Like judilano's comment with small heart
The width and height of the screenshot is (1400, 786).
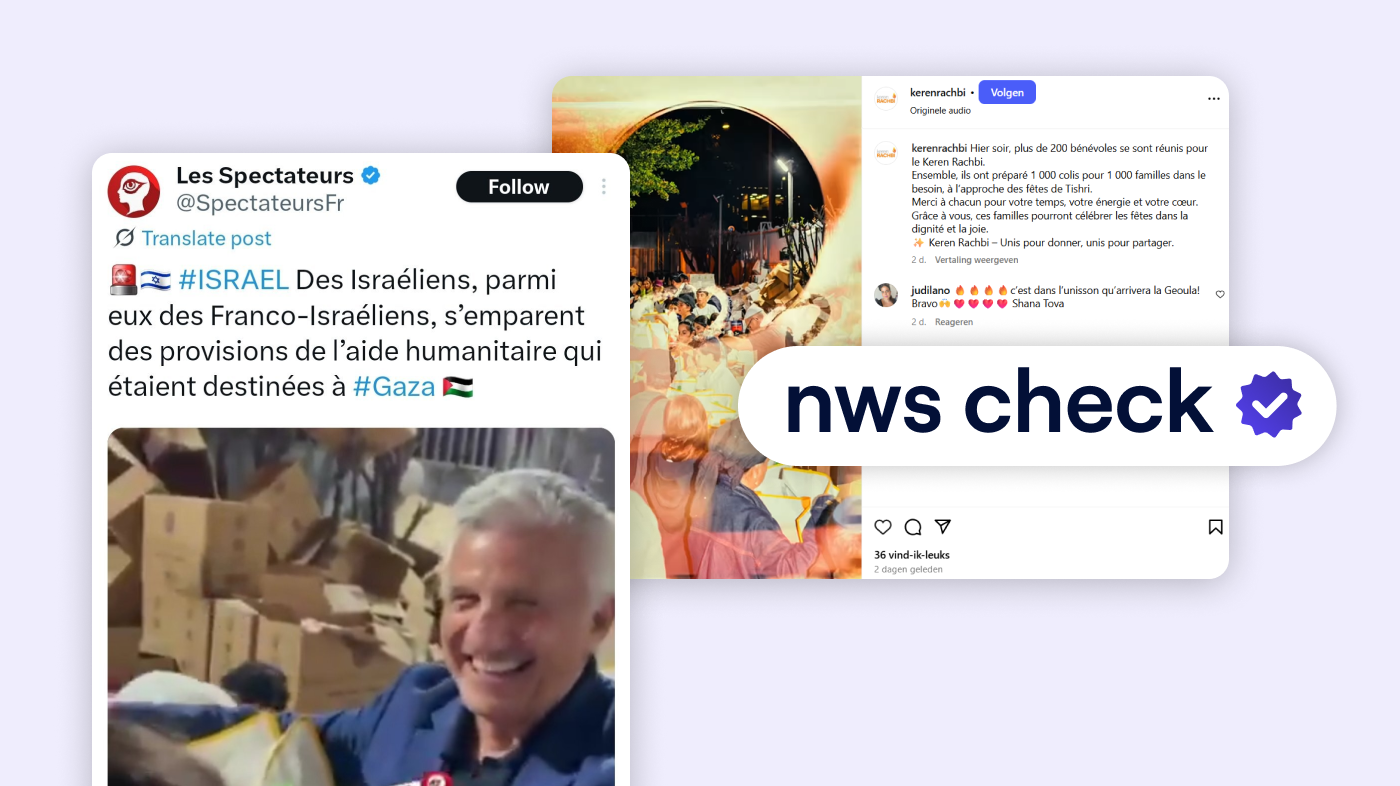(x=1220, y=295)
